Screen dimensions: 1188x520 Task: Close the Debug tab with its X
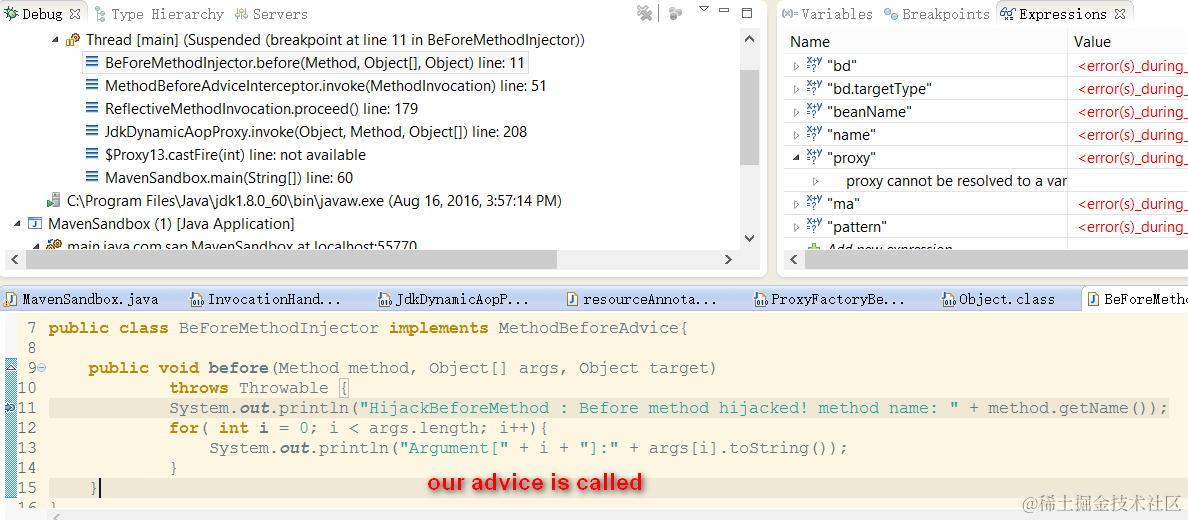74,14
